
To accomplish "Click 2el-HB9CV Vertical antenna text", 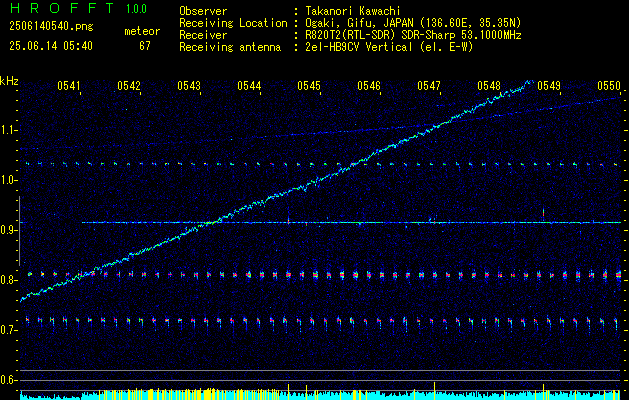I will coord(389,47).
